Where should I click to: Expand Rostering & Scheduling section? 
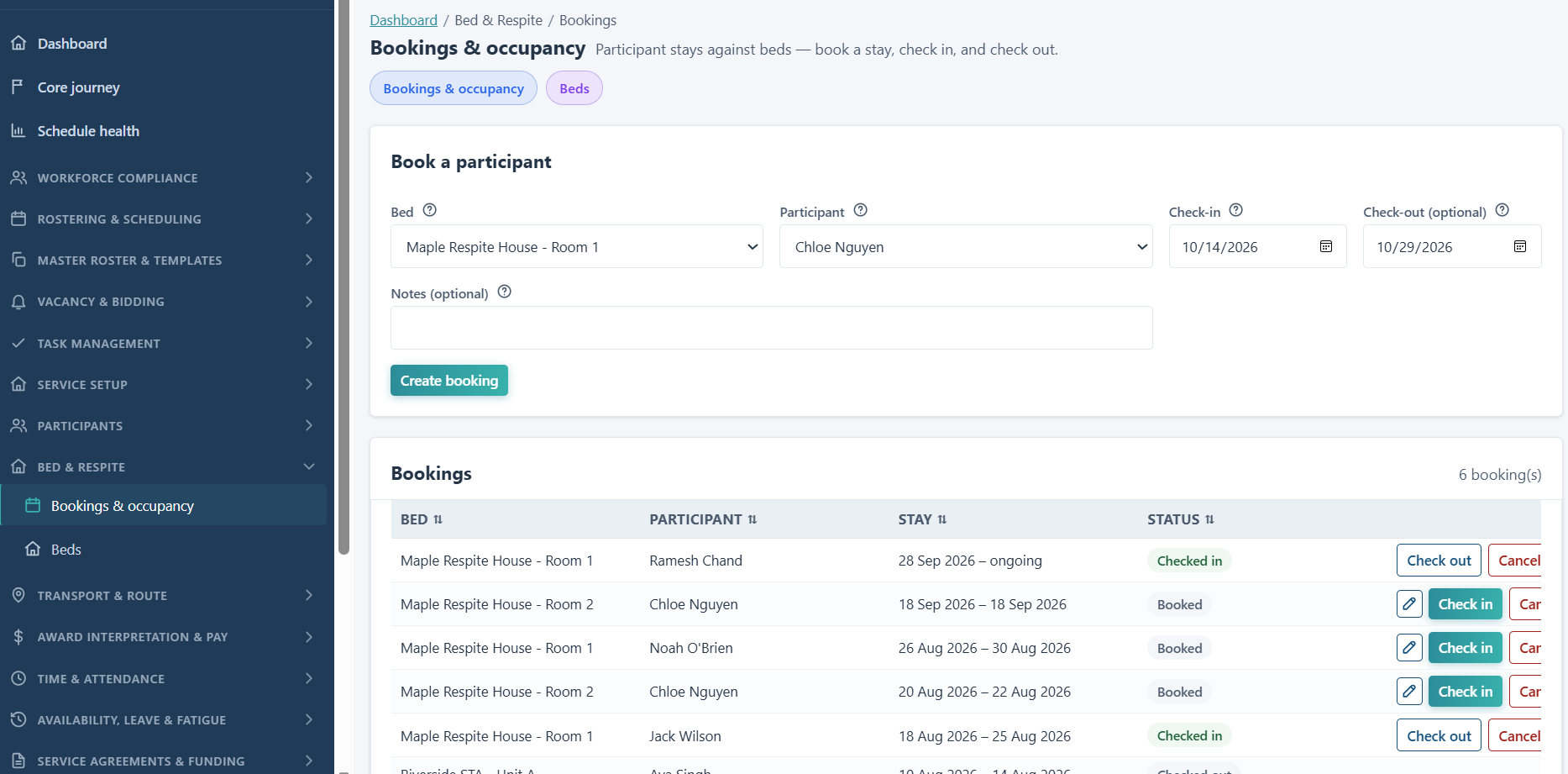click(163, 219)
